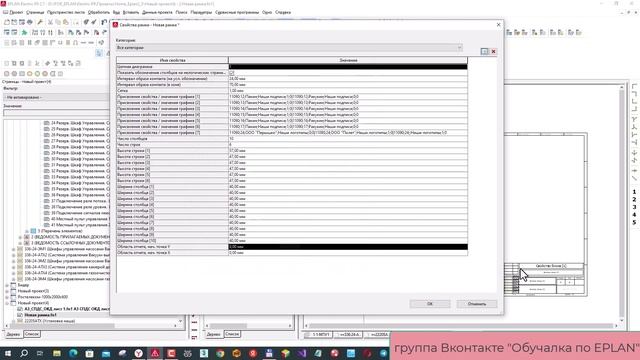Open the Mail app from the taskbar
The width and height of the screenshot is (640, 360).
106,353
